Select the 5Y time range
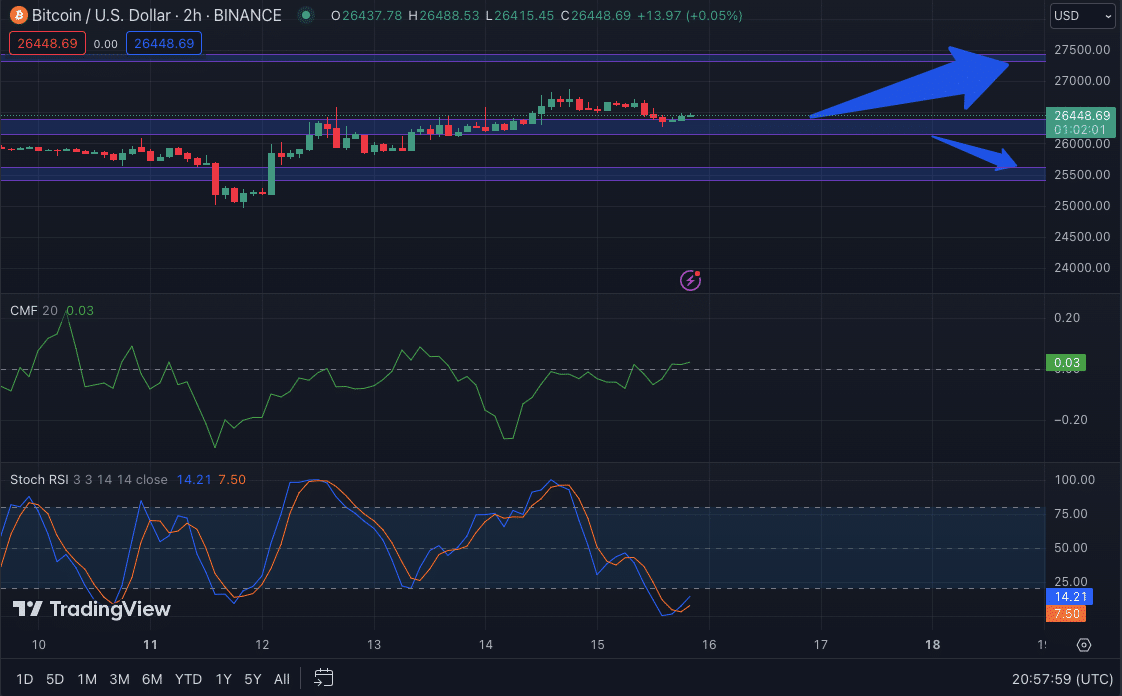The height and width of the screenshot is (696, 1122). 253,679
